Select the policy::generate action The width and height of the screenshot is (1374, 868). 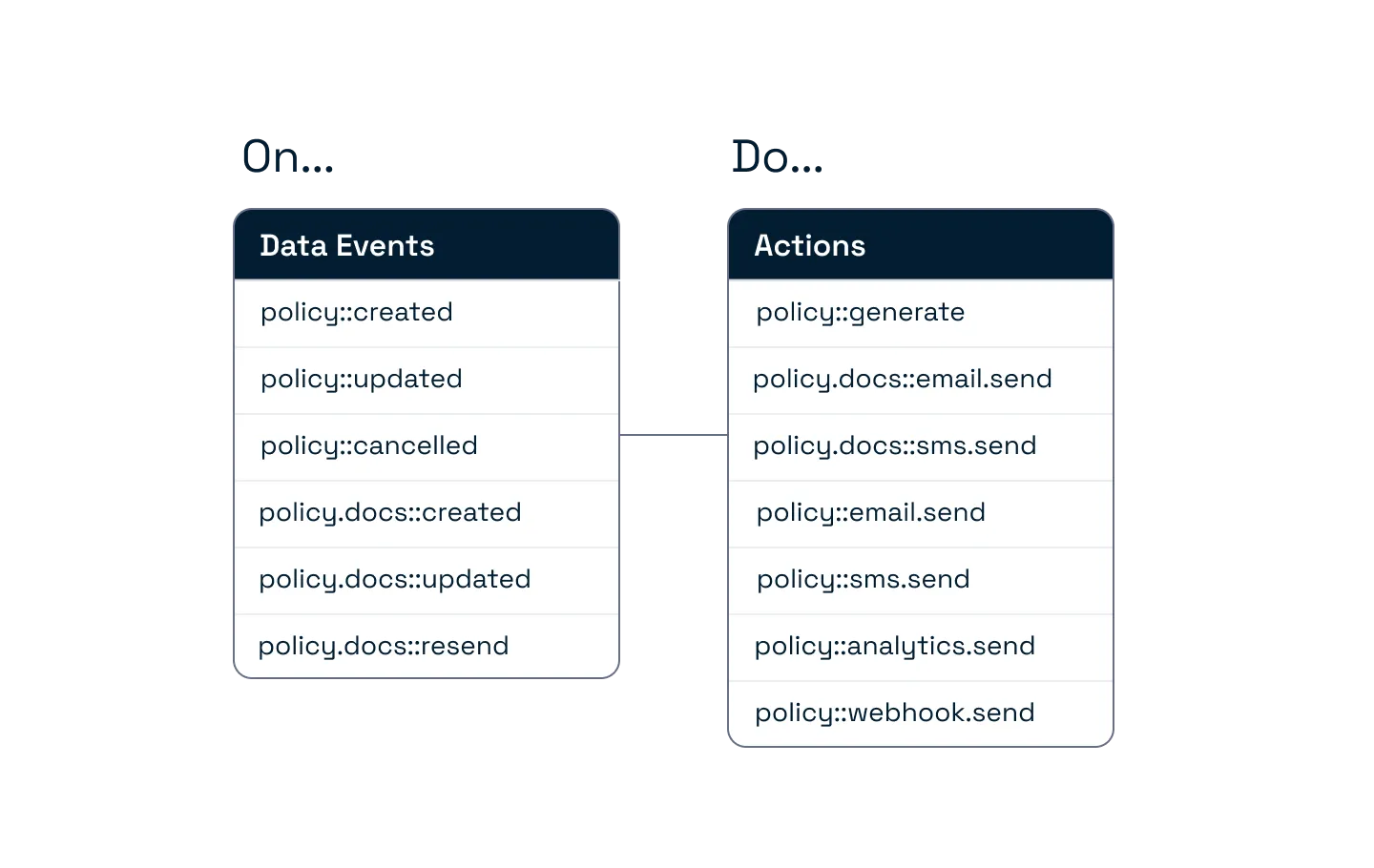(x=921, y=313)
